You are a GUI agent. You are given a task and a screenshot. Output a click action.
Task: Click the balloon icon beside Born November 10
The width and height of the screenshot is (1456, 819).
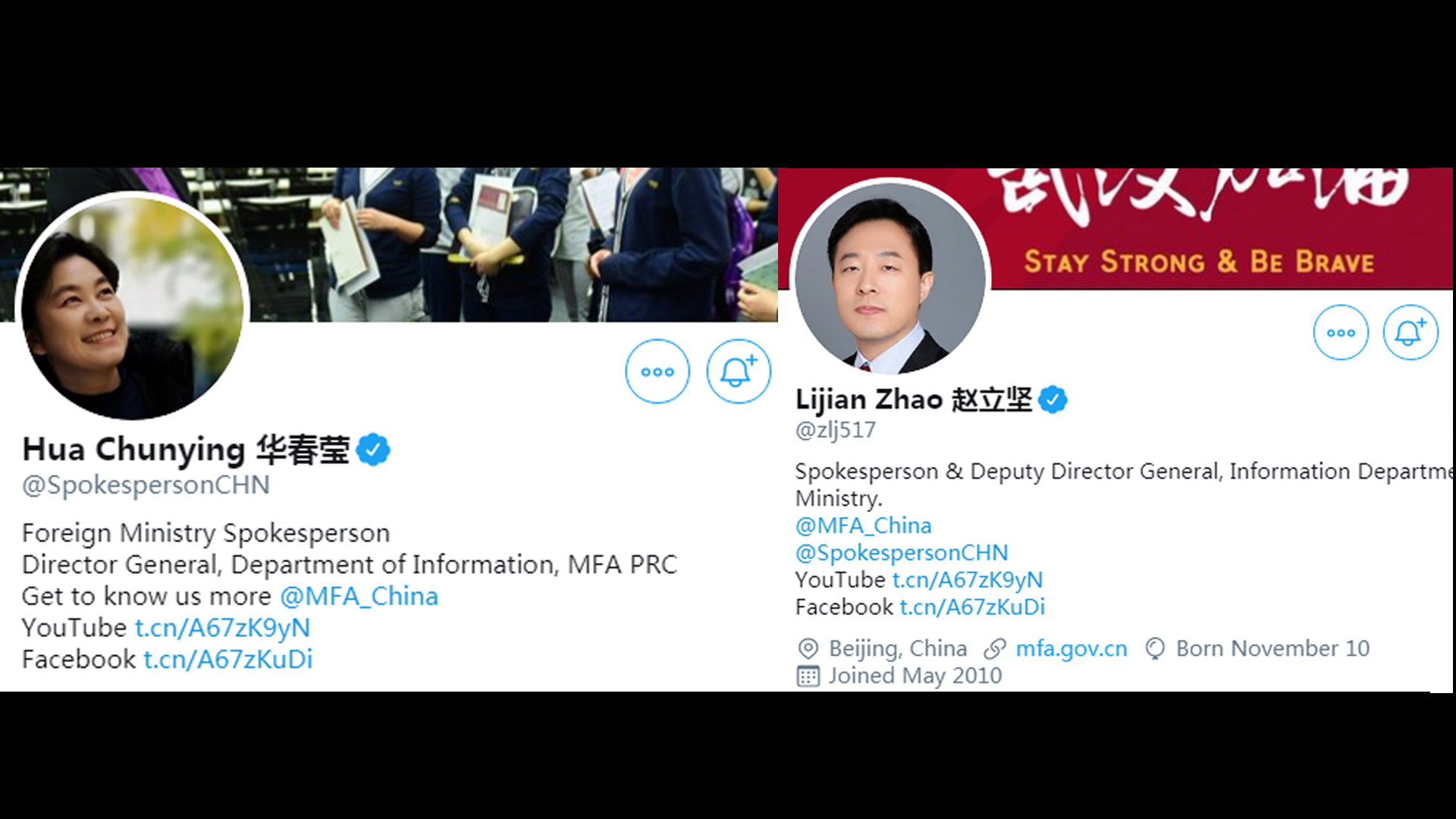click(x=1155, y=649)
